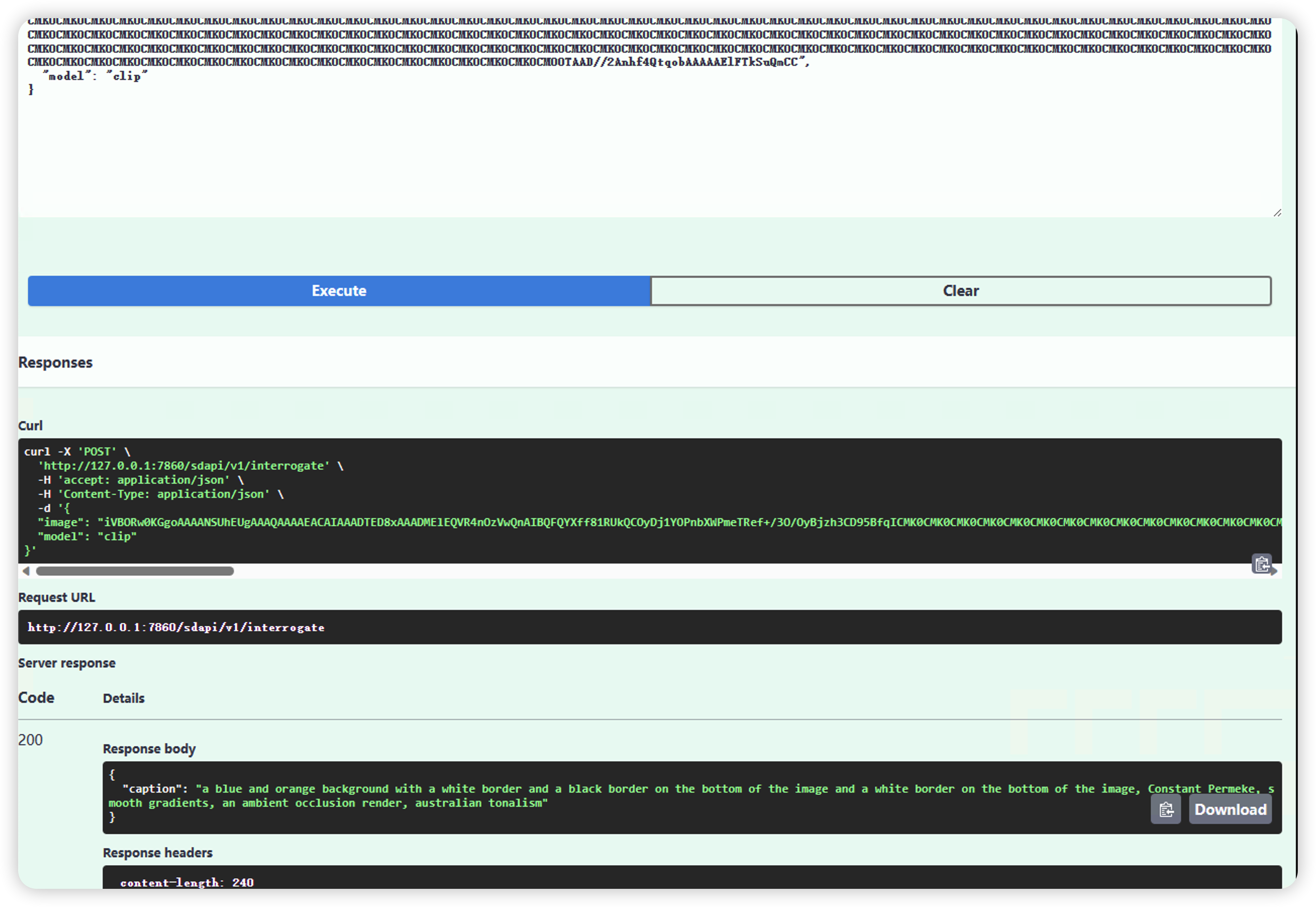
Task: Click the Responses section heading
Action: (x=56, y=363)
